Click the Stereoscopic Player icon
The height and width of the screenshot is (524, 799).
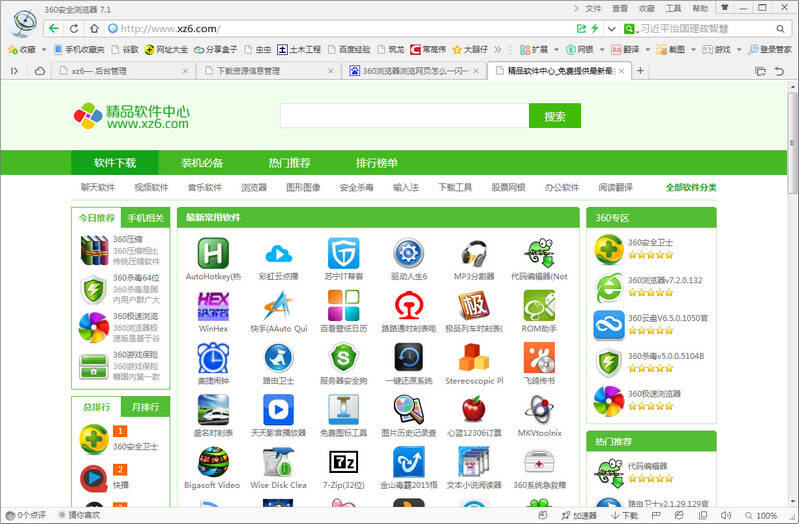point(474,357)
